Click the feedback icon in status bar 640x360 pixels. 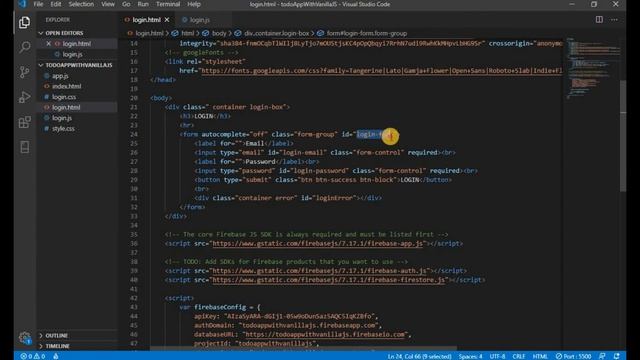(602, 356)
